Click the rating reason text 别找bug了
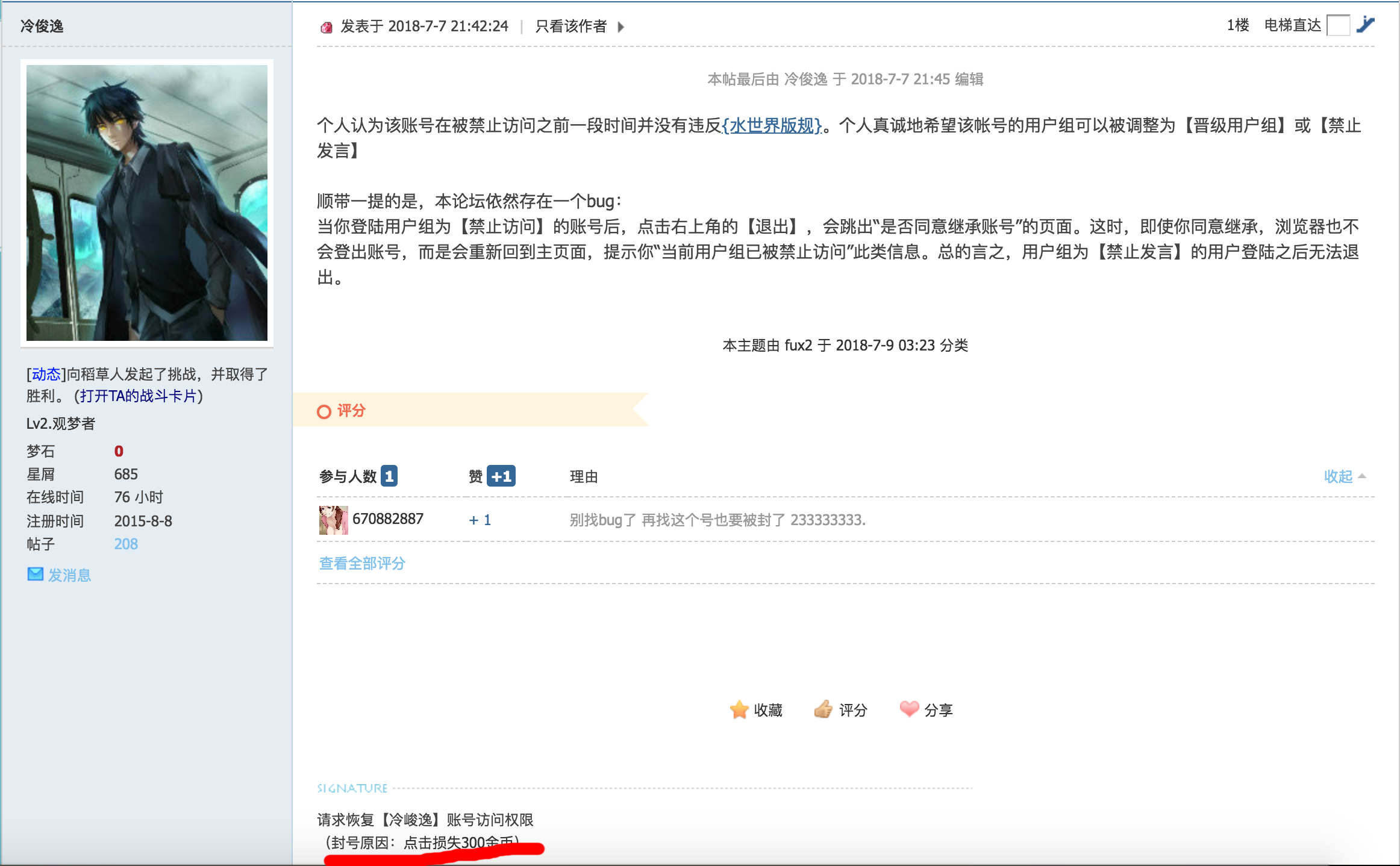The height and width of the screenshot is (866, 1400). pyautogui.click(x=717, y=520)
